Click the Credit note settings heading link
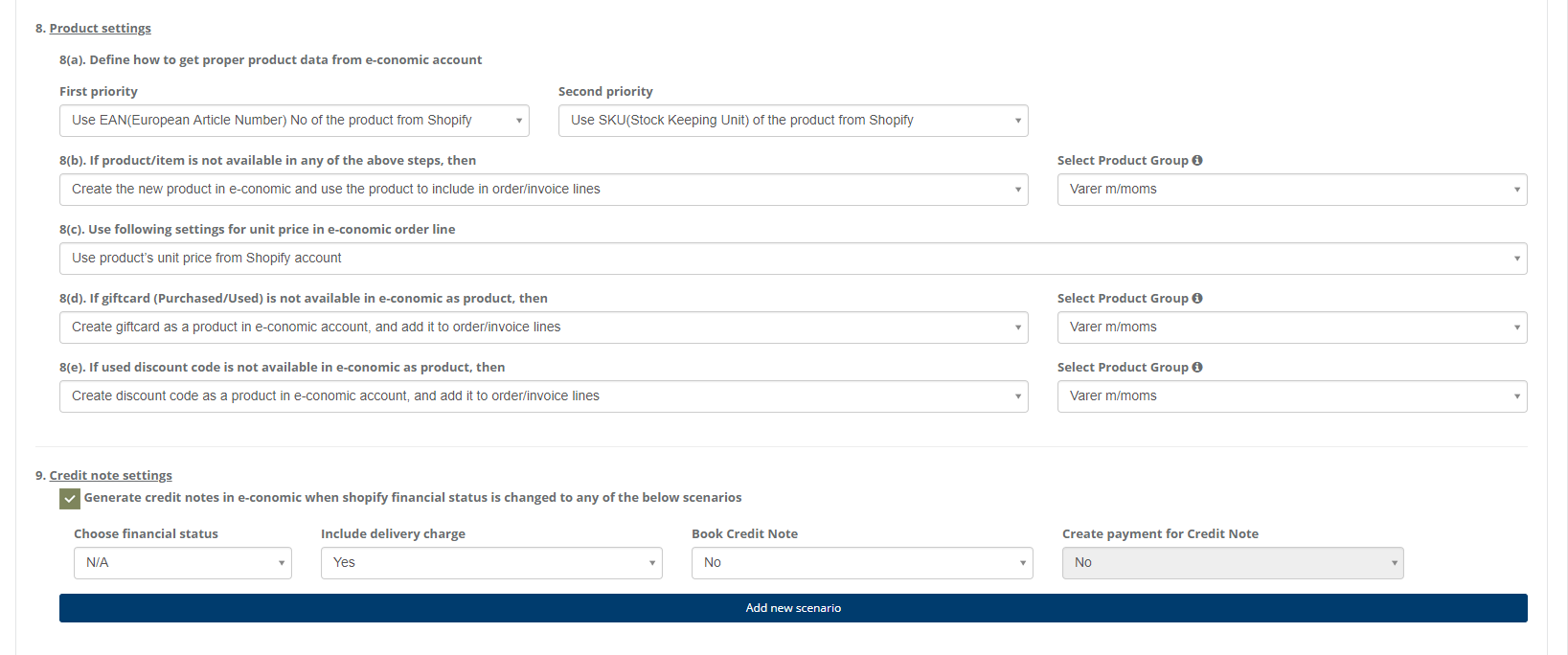This screenshot has width=1568, height=655. [x=110, y=476]
